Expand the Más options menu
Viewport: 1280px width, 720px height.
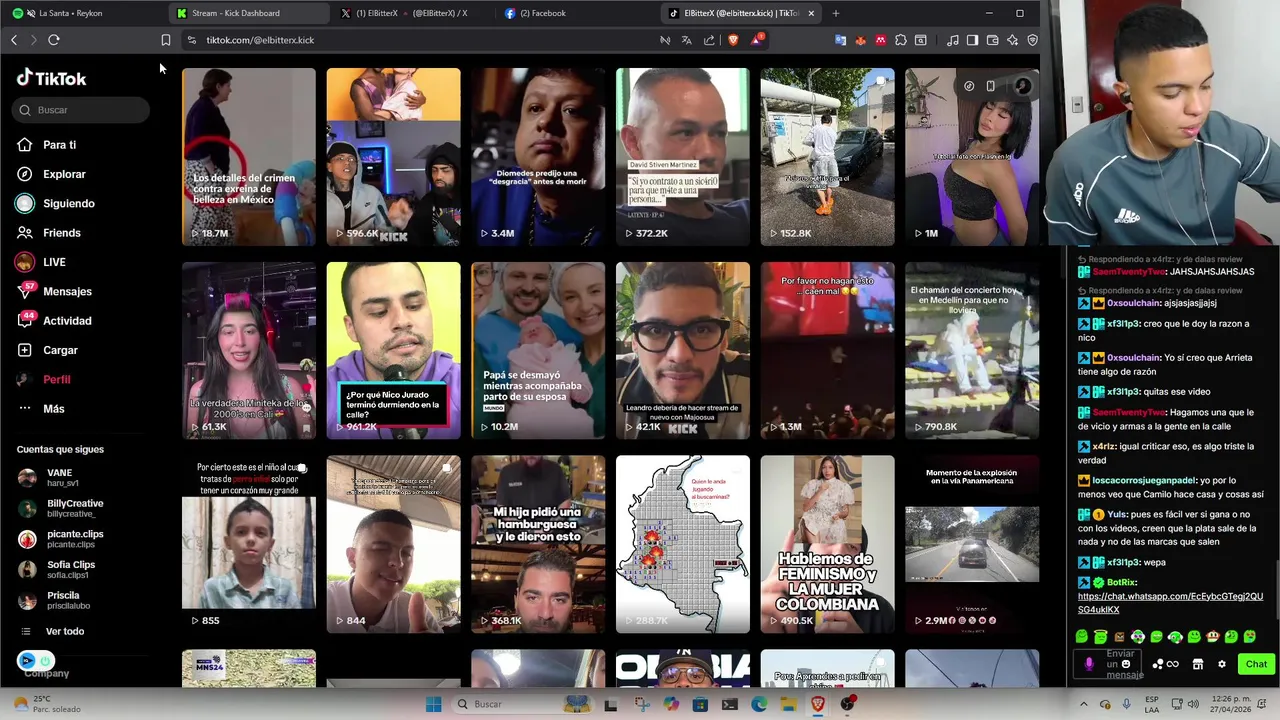(40, 409)
